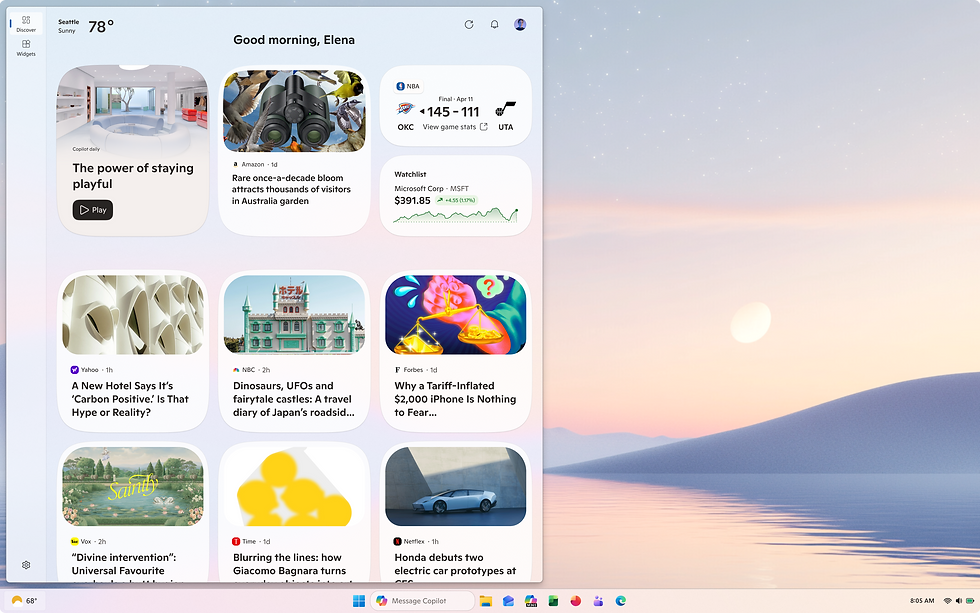Open the user profile avatar
Screen dimensions: 980x613
520,24
